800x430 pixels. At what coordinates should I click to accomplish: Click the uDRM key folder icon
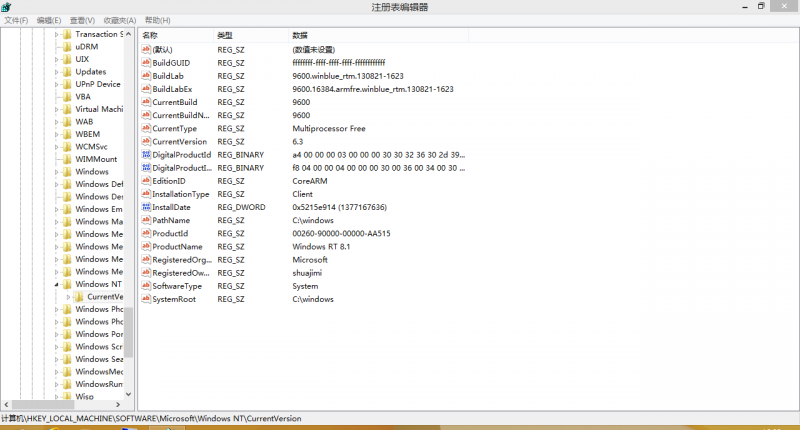[x=67, y=47]
